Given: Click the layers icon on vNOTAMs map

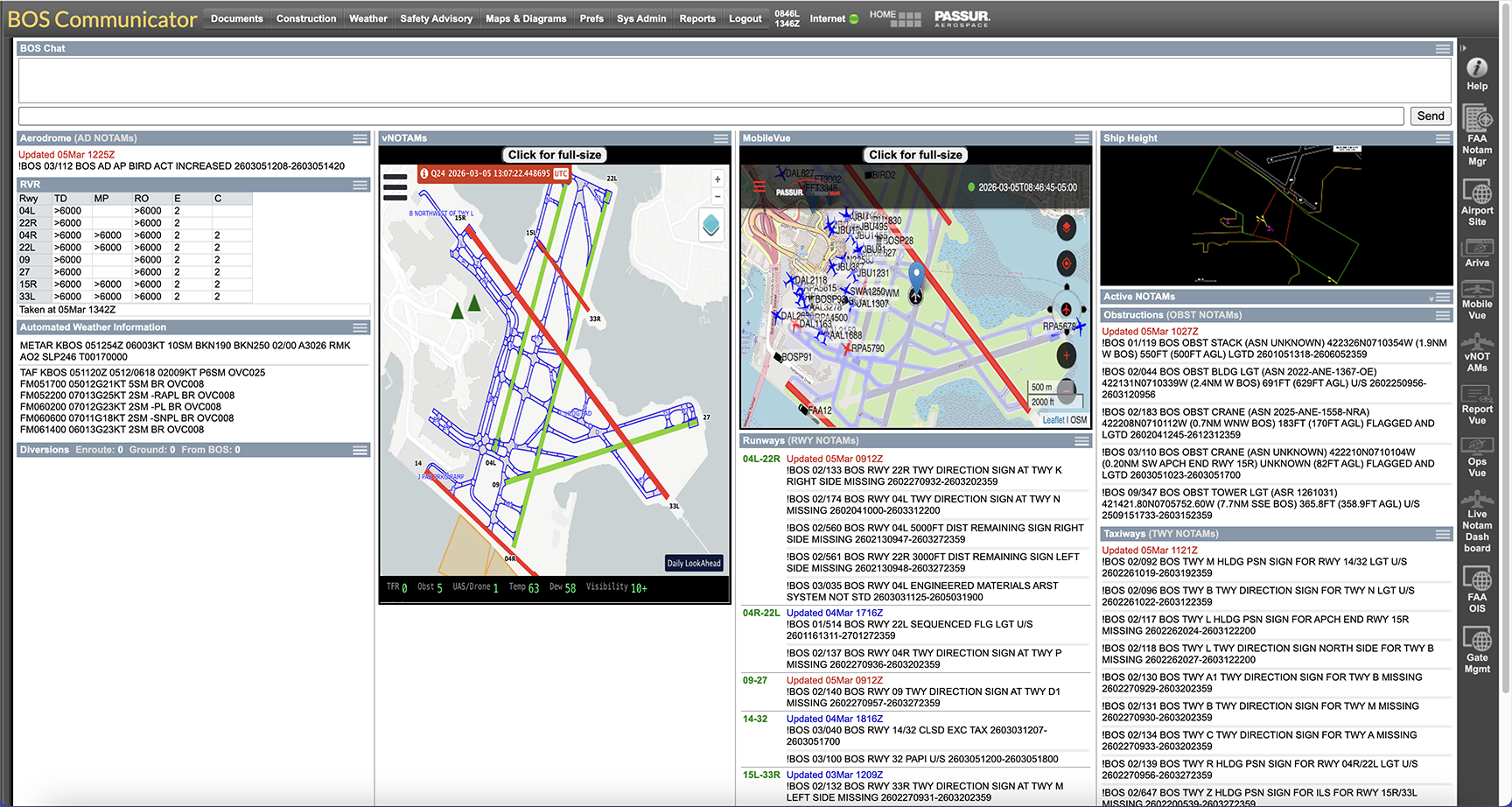Looking at the screenshot, I should [710, 225].
